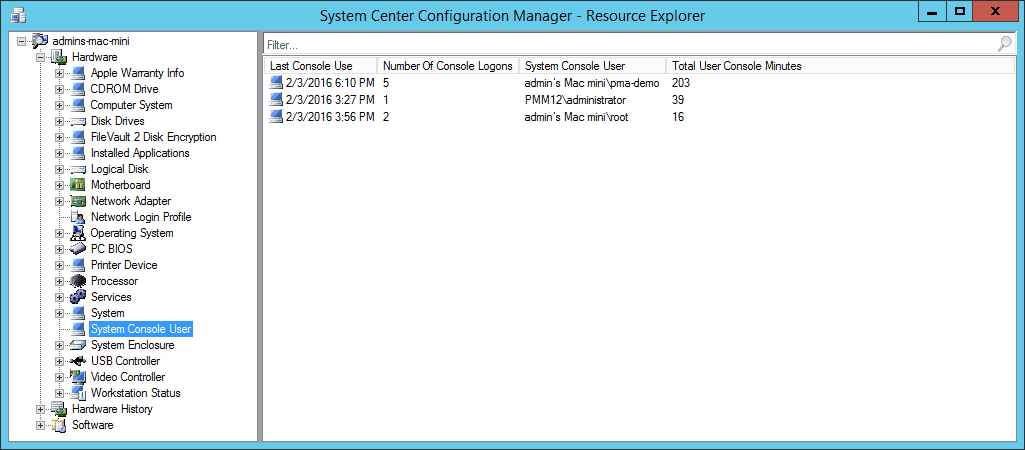Collapse the Hardware node

coord(41,58)
